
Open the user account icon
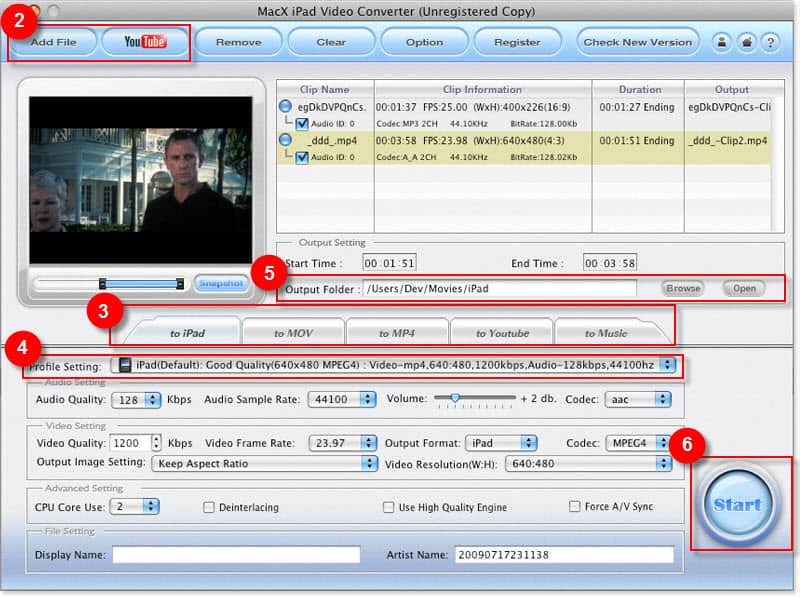click(x=722, y=42)
